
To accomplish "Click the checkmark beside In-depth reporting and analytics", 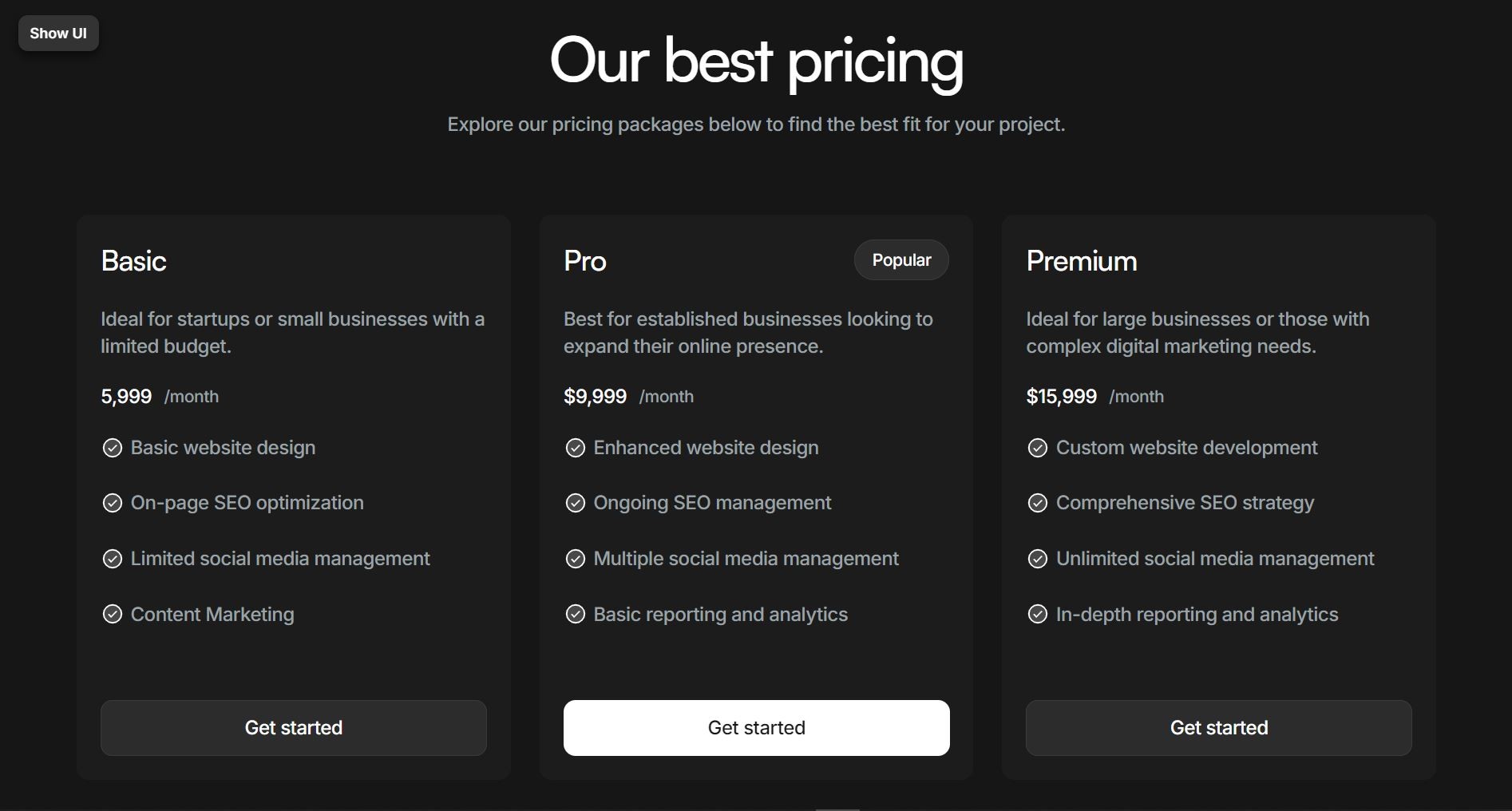I will 1037,615.
